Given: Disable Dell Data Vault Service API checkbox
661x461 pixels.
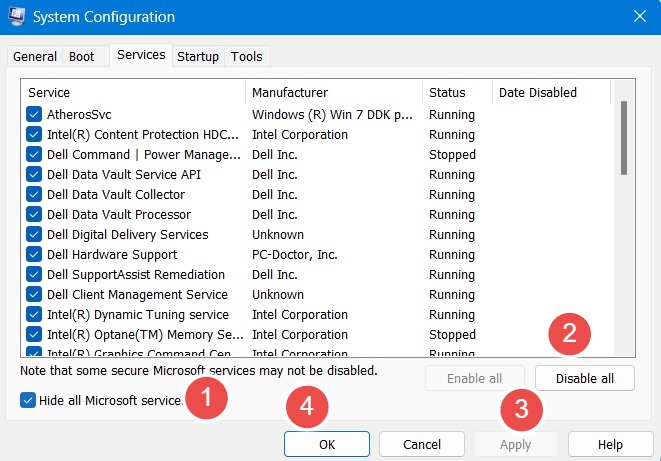Looking at the screenshot, I should click(34, 174).
